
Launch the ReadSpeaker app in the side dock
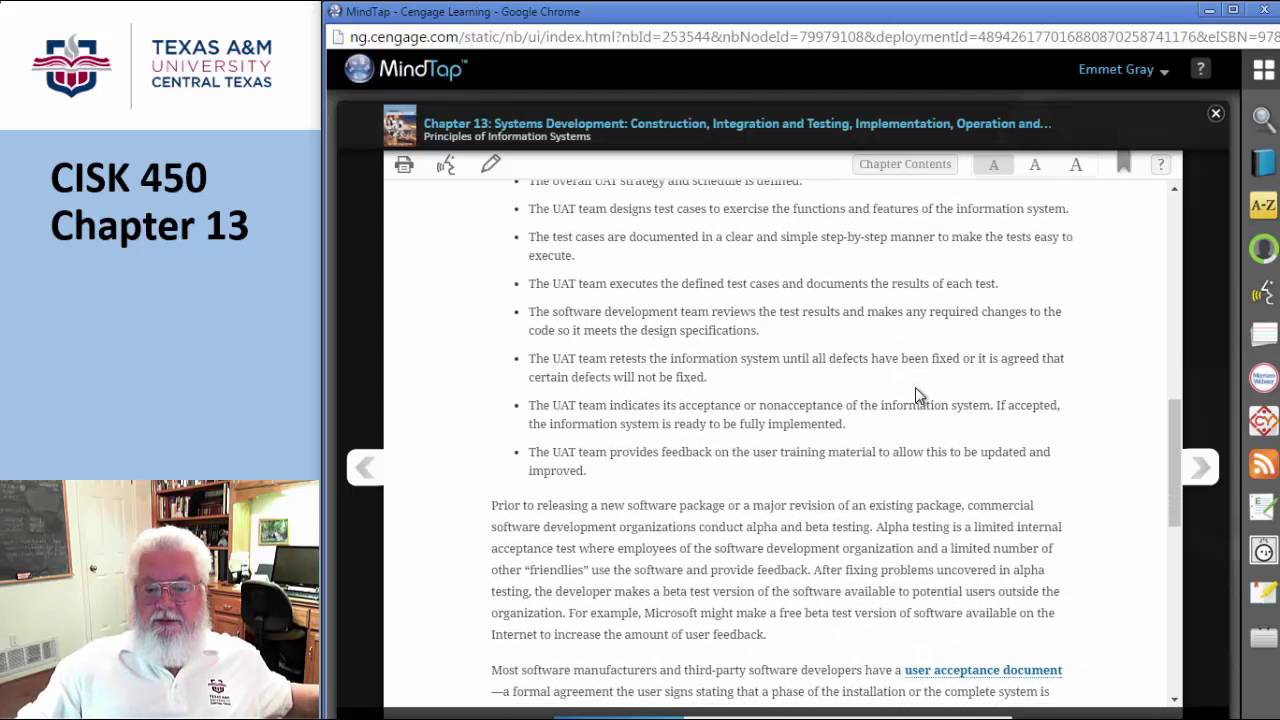click(x=1264, y=292)
